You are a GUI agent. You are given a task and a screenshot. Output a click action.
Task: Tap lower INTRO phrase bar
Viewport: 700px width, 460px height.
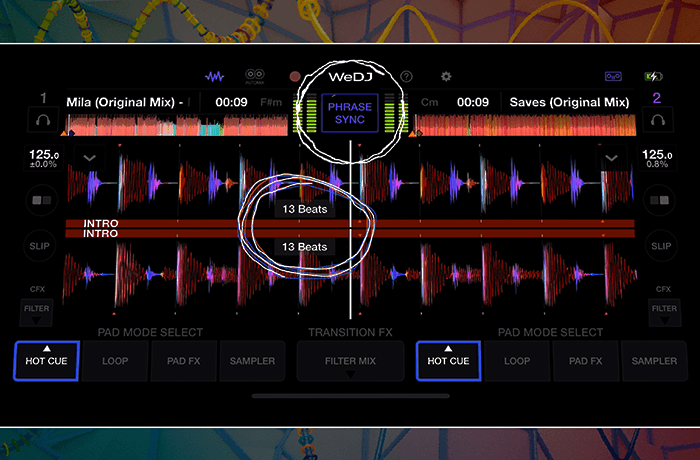[x=350, y=233]
